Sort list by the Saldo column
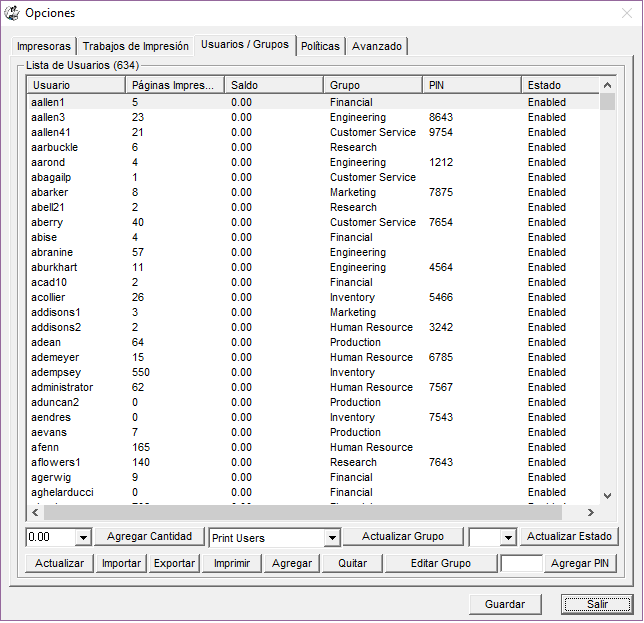644x623 pixels. [x=274, y=85]
